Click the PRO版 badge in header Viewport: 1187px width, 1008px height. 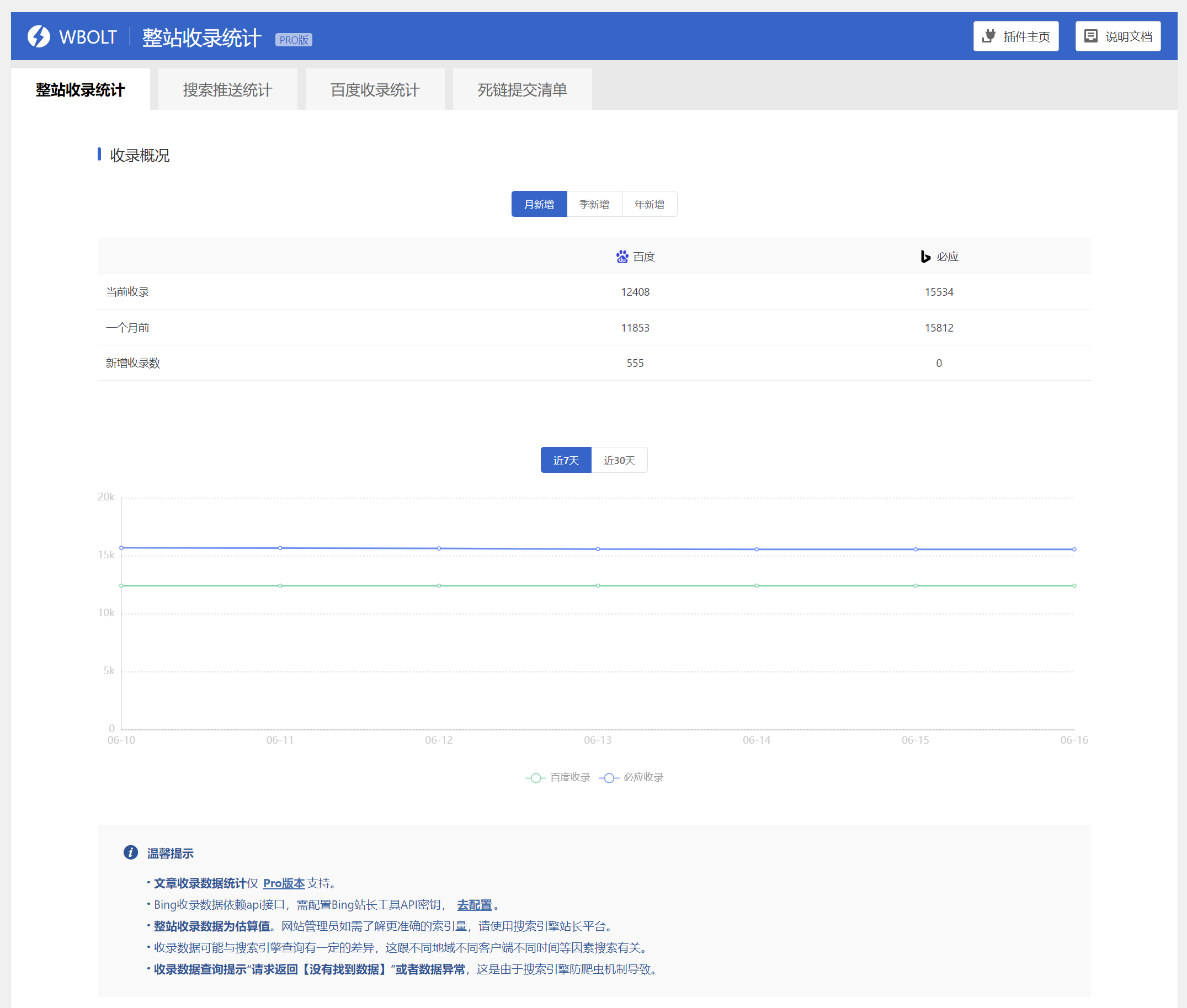(x=293, y=40)
